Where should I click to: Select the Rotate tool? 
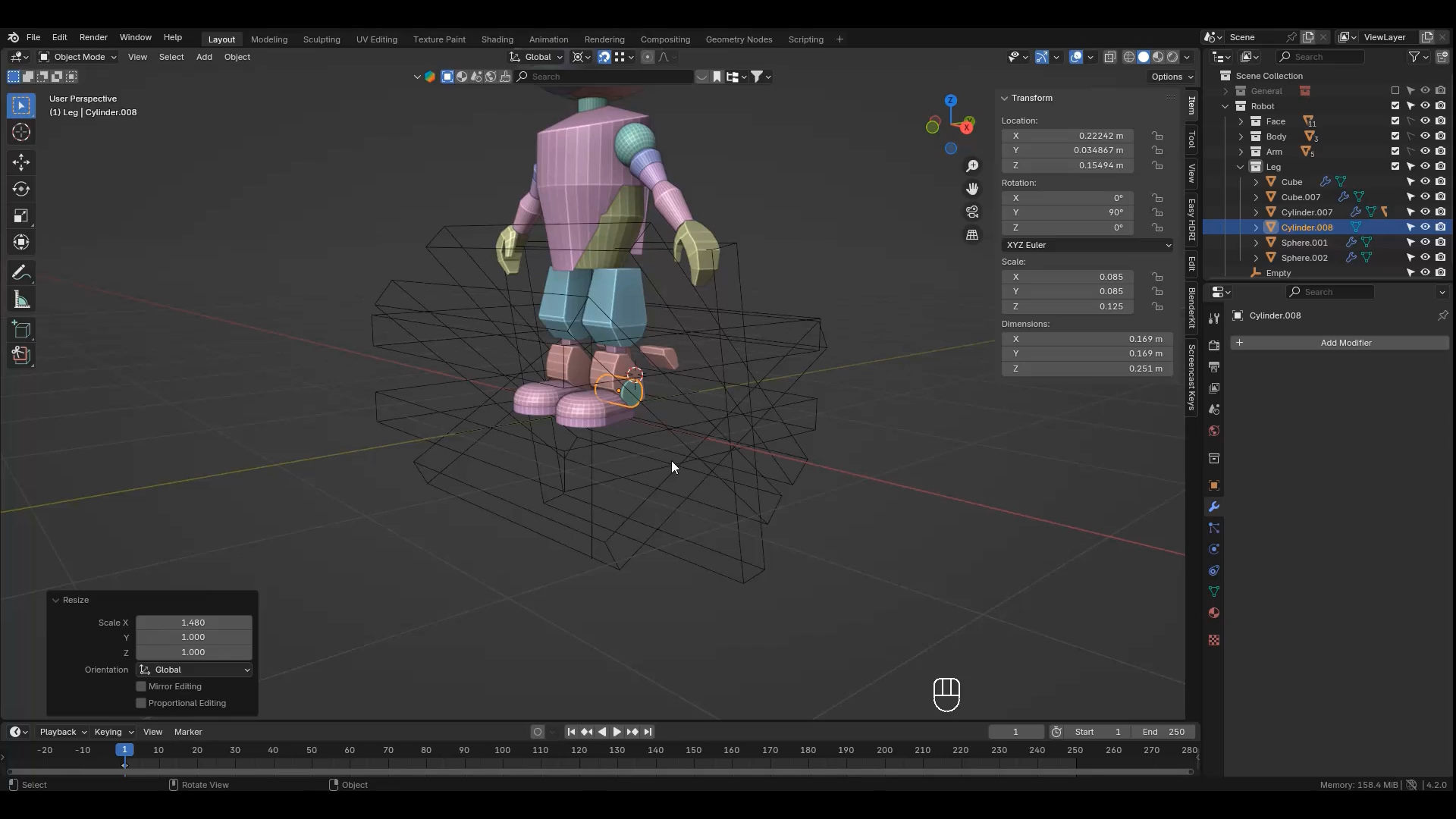tap(21, 189)
